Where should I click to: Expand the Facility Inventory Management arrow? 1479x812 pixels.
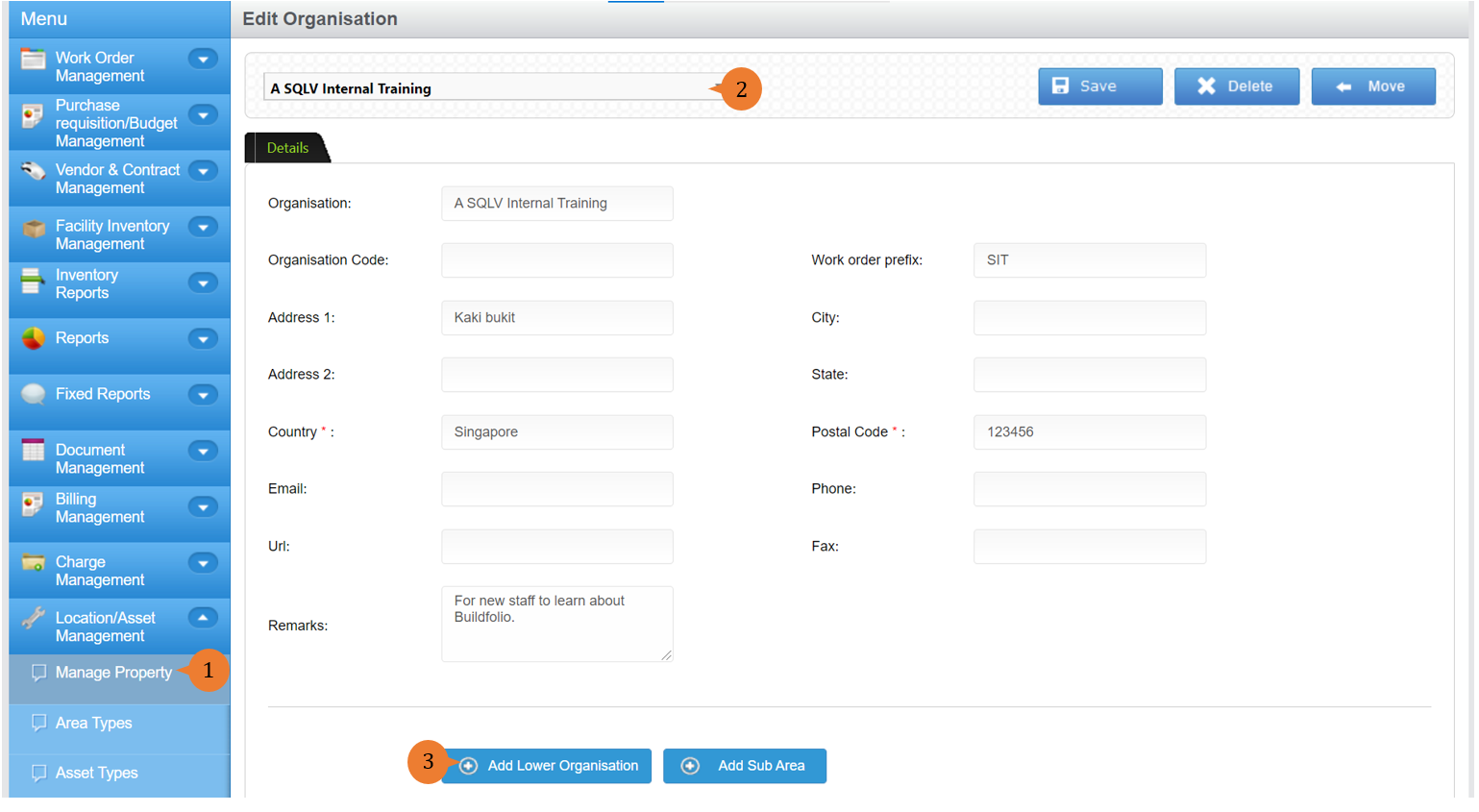pyautogui.click(x=203, y=227)
